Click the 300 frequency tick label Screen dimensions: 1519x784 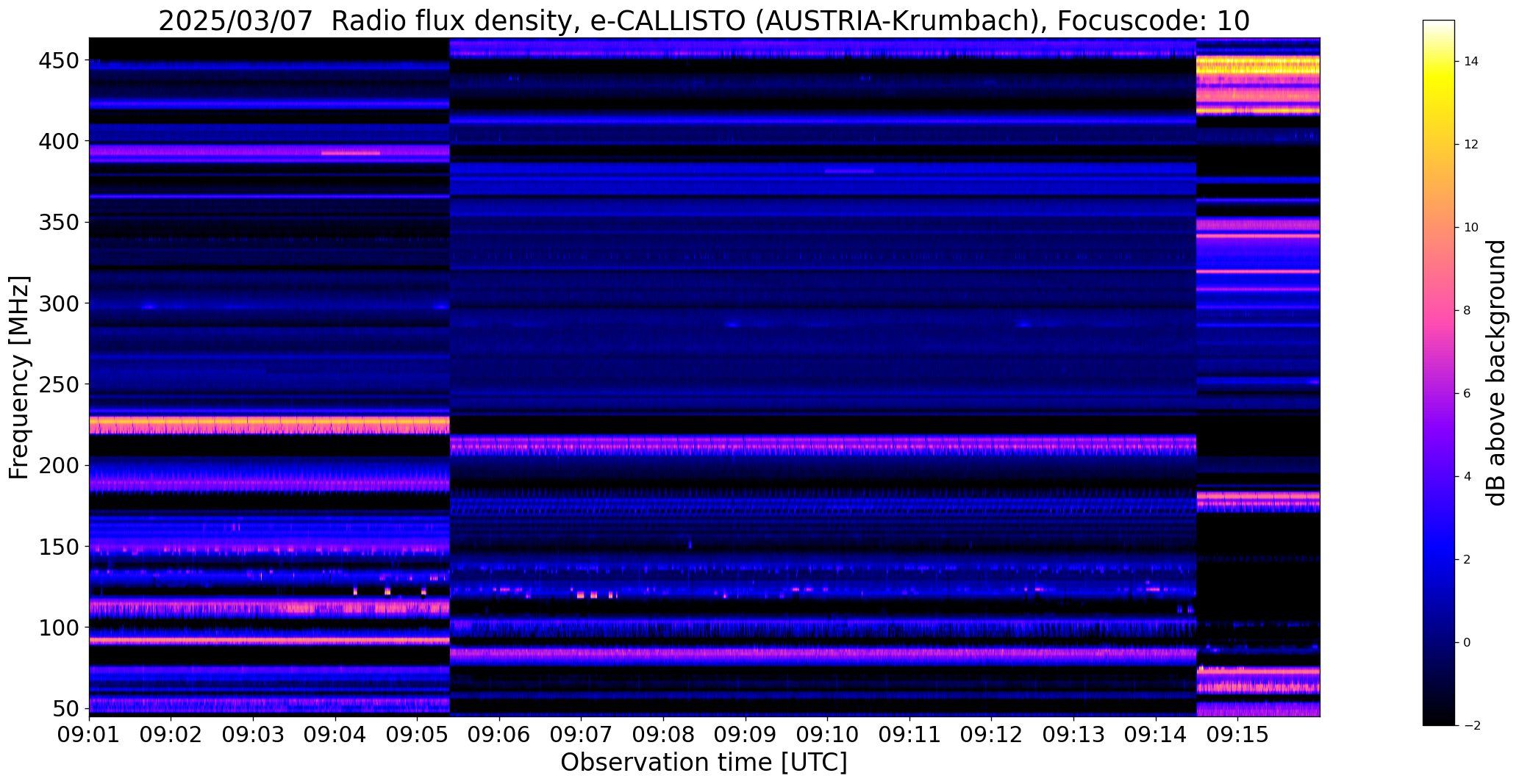click(58, 303)
